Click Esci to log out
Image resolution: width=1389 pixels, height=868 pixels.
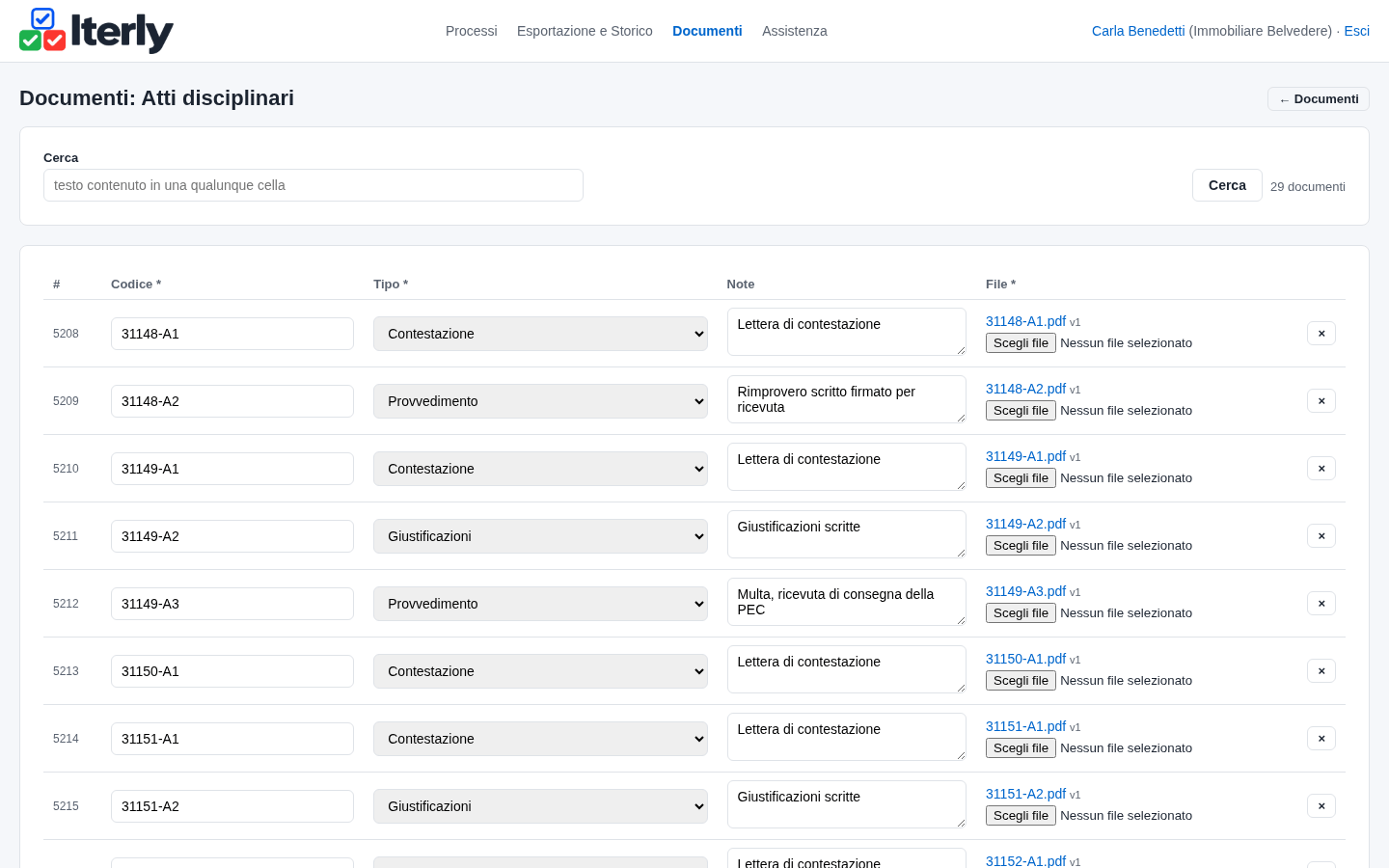pyautogui.click(x=1356, y=31)
